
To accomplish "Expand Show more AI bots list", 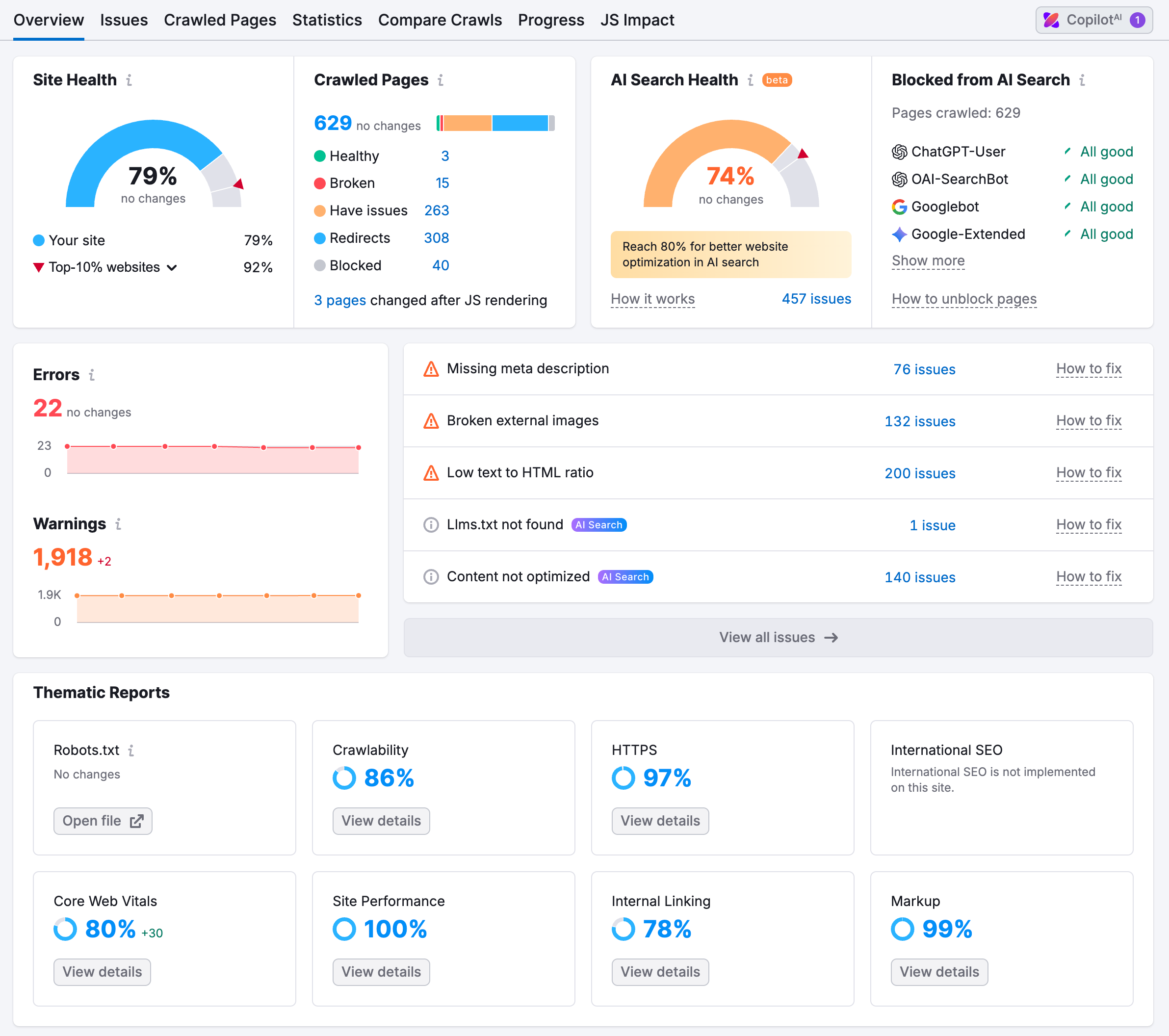I will pyautogui.click(x=928, y=261).
